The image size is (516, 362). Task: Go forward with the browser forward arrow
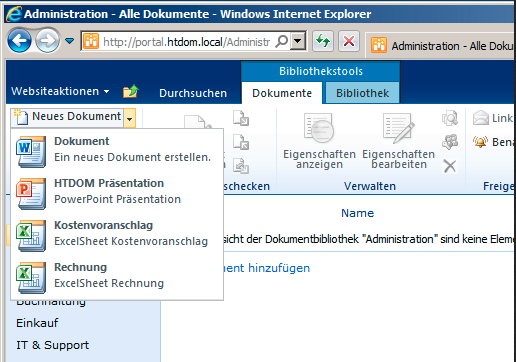[x=47, y=41]
